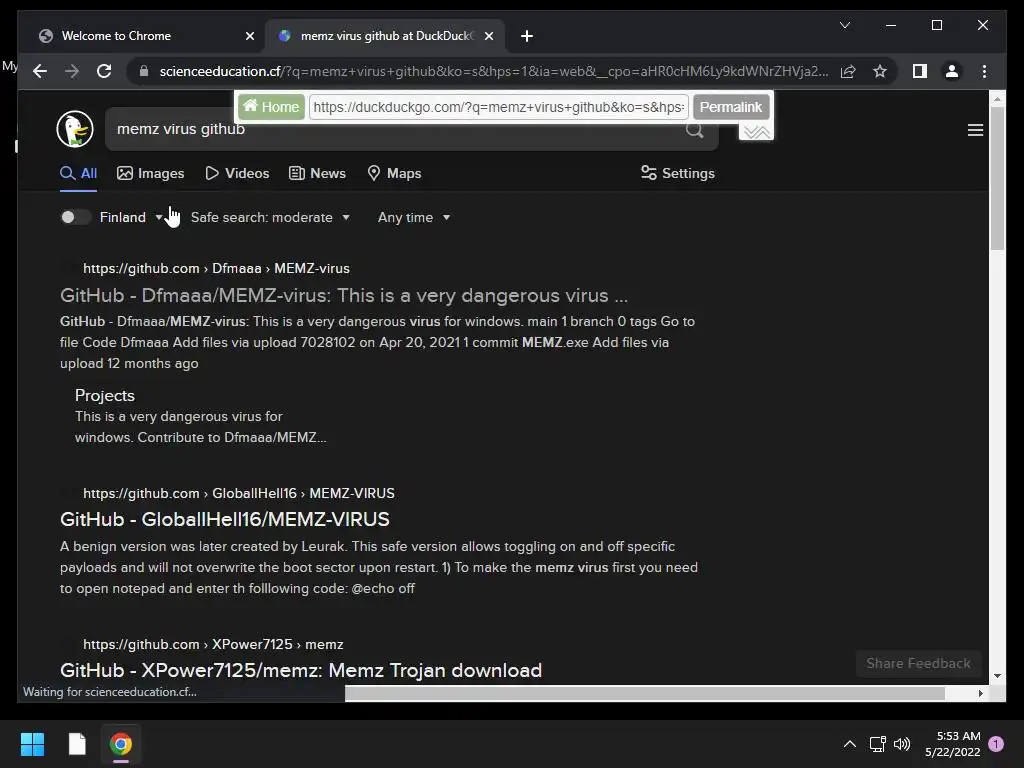Click github.com › XPower7125 › memz URL
The width and height of the screenshot is (1024, 768).
(x=213, y=645)
